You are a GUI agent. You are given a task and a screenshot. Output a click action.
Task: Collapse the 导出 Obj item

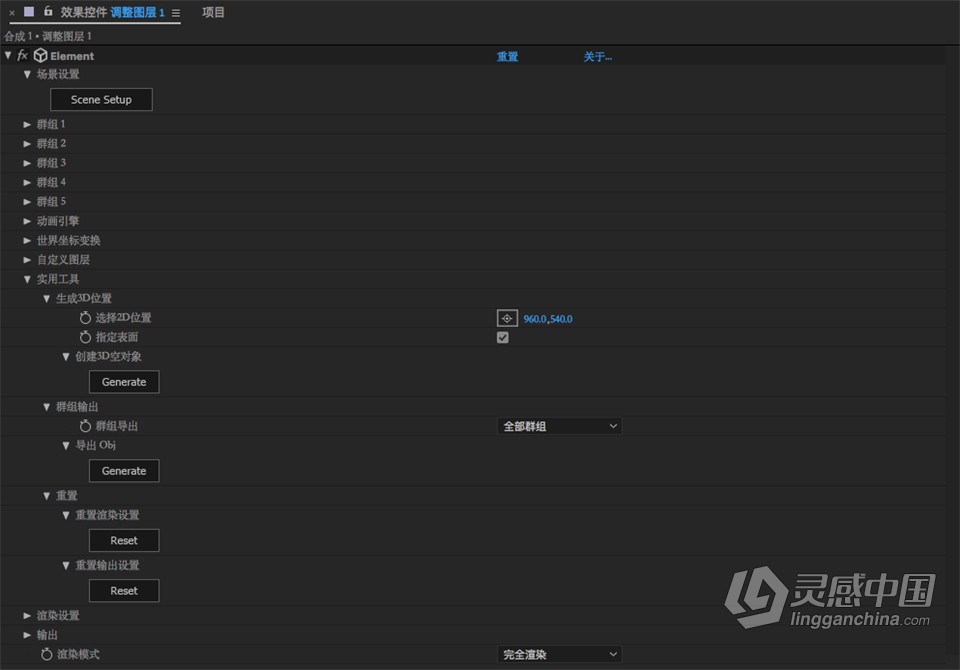pyautogui.click(x=66, y=446)
